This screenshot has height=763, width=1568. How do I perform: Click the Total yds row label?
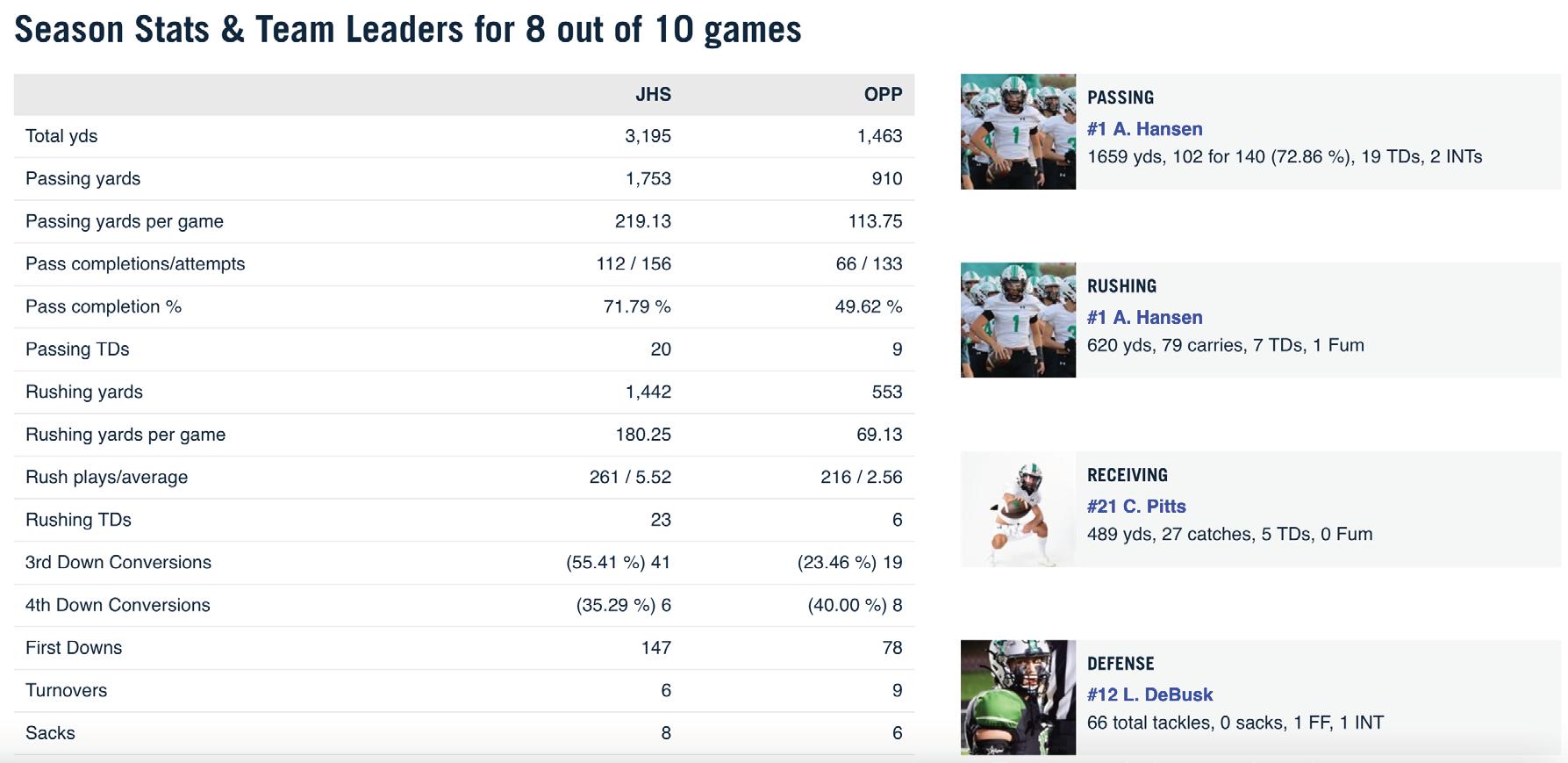(61, 136)
